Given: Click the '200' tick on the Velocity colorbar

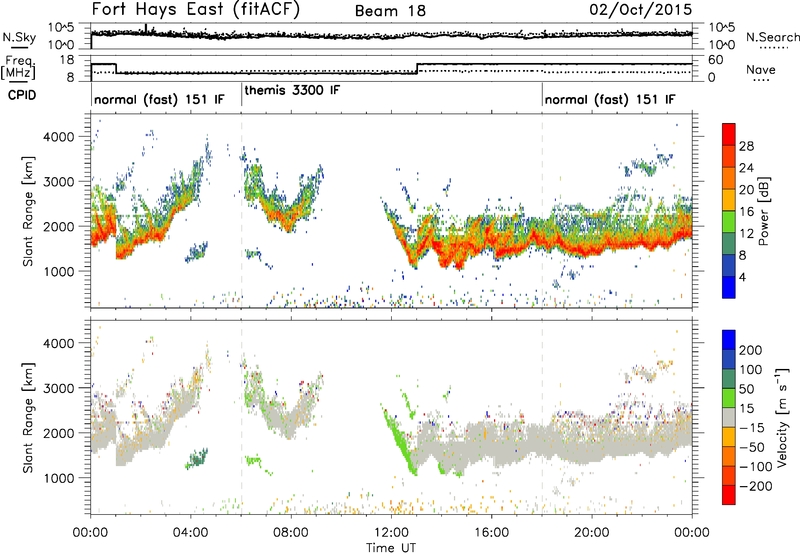Looking at the screenshot, I should (x=751, y=350).
